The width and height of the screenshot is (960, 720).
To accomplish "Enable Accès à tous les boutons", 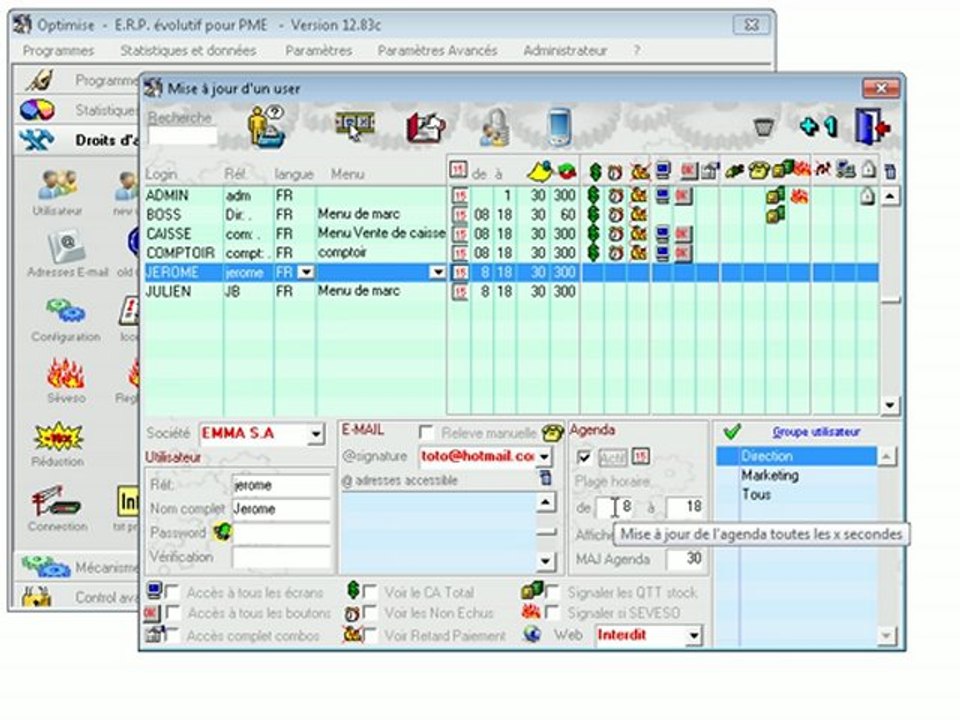I will pos(173,612).
